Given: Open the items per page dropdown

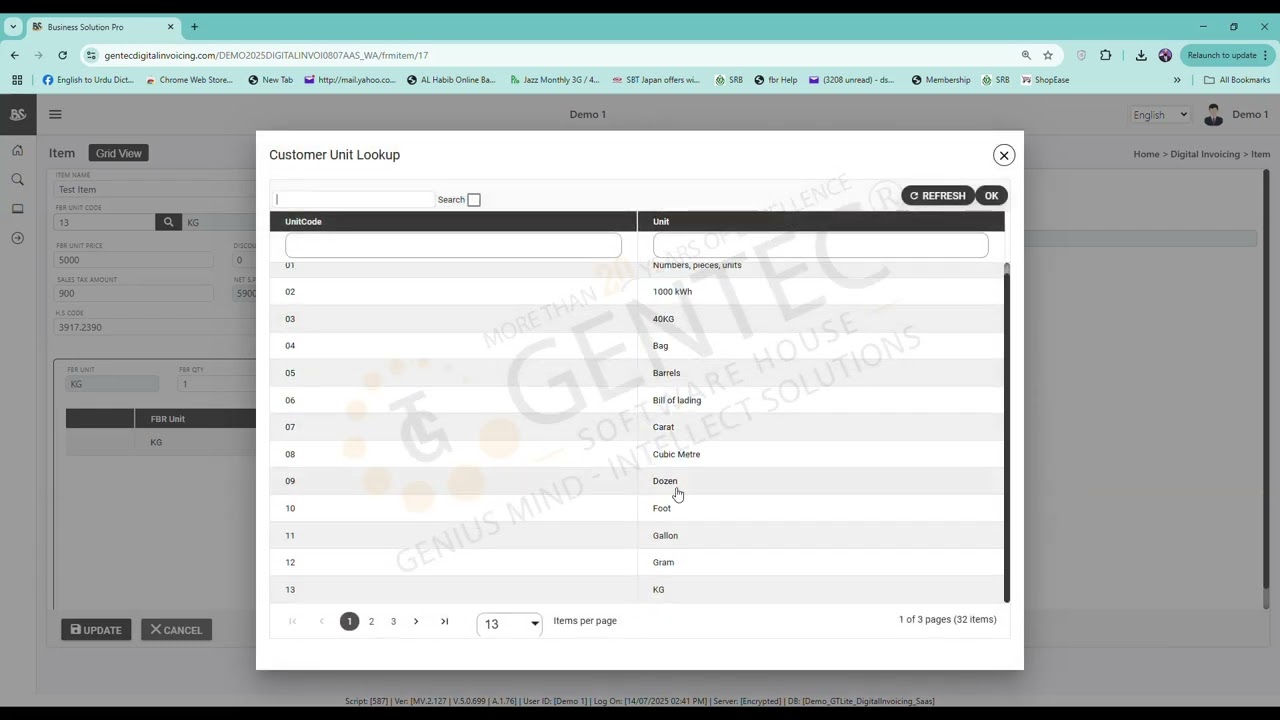Looking at the screenshot, I should point(510,624).
